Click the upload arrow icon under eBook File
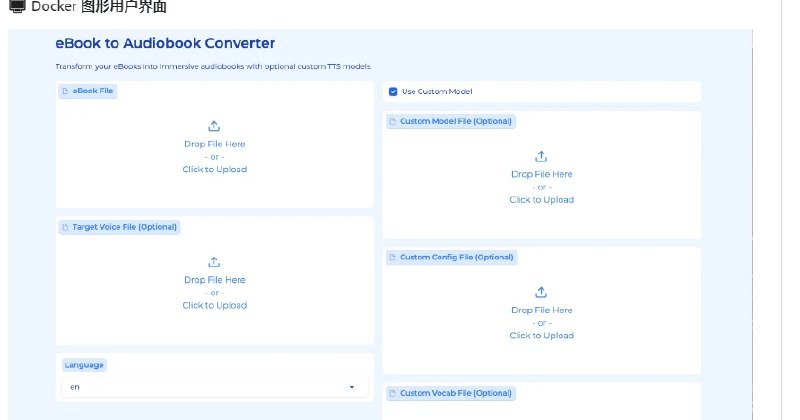This screenshot has height=420, width=800. click(x=214, y=126)
